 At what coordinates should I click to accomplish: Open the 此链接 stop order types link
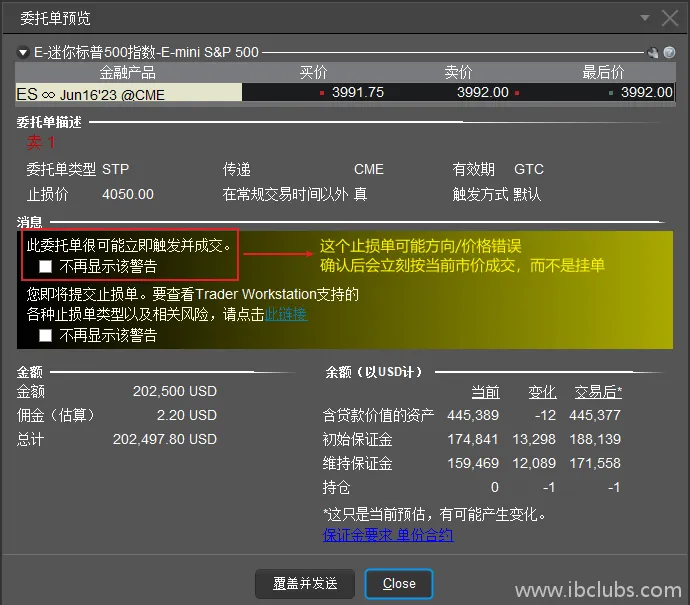click(x=286, y=314)
